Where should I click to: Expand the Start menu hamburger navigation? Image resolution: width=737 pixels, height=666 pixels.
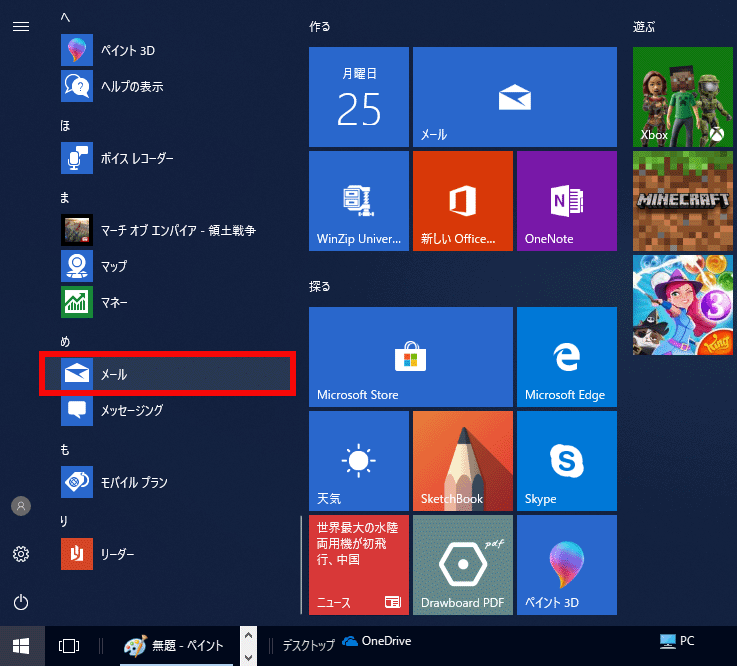click(21, 27)
